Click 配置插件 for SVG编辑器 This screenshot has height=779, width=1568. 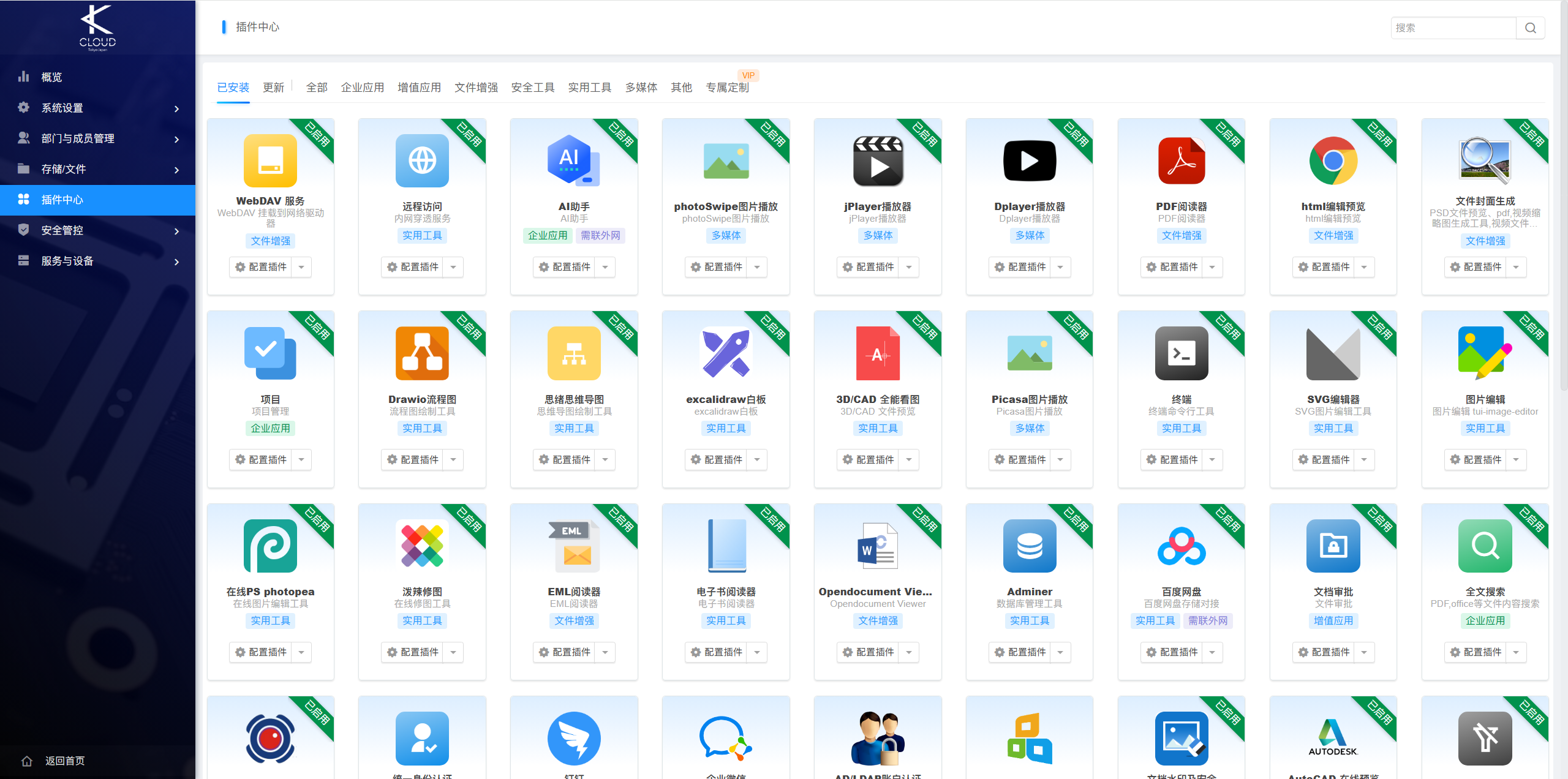point(1325,460)
